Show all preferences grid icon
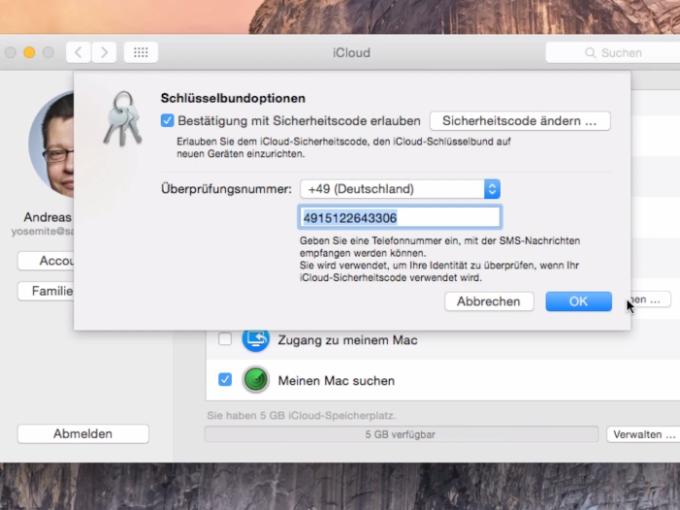The width and height of the screenshot is (680, 510). point(141,53)
